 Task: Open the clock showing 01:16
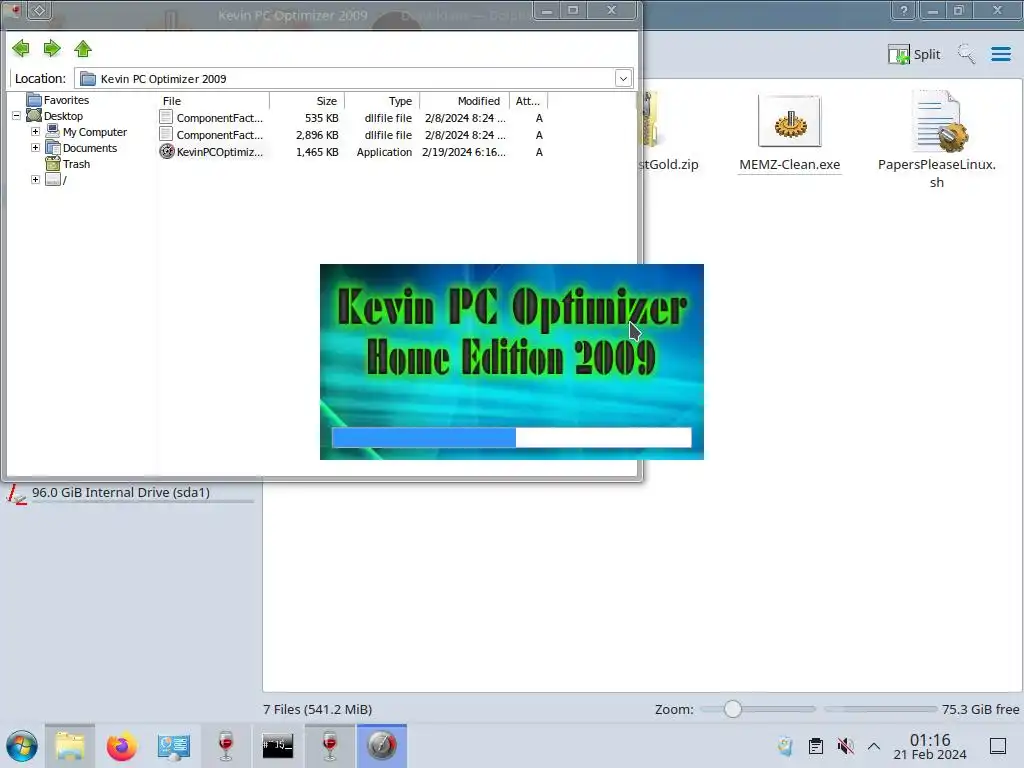point(930,746)
